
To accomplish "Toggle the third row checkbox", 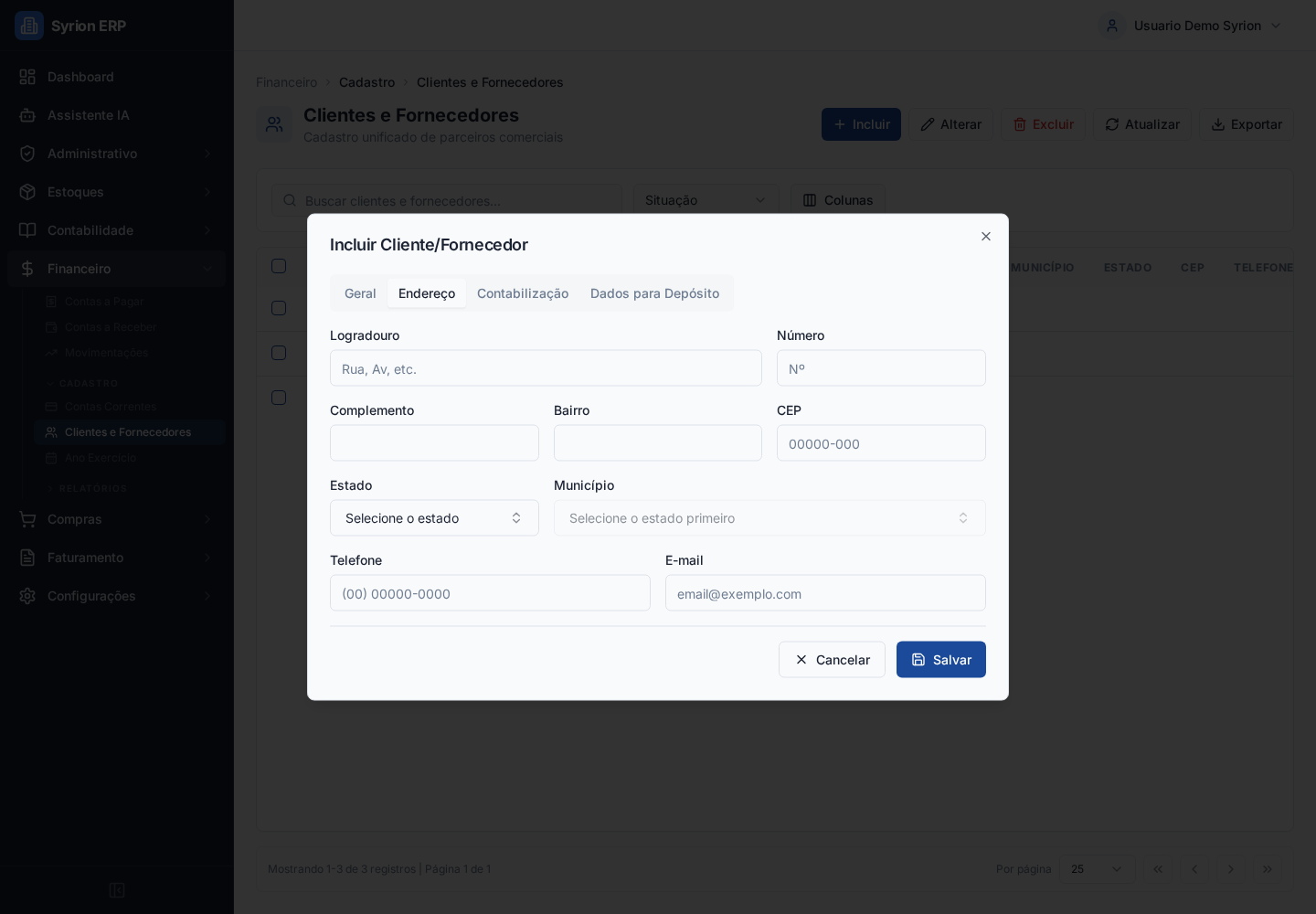I will [x=279, y=398].
